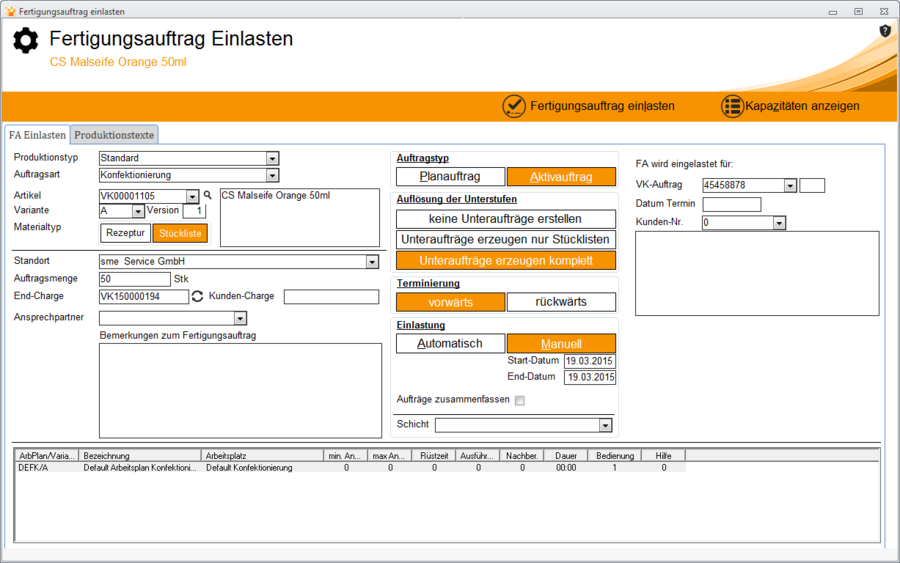Screen dimensions: 900x563
Task: Click the shield help icon top right
Action: tap(885, 31)
